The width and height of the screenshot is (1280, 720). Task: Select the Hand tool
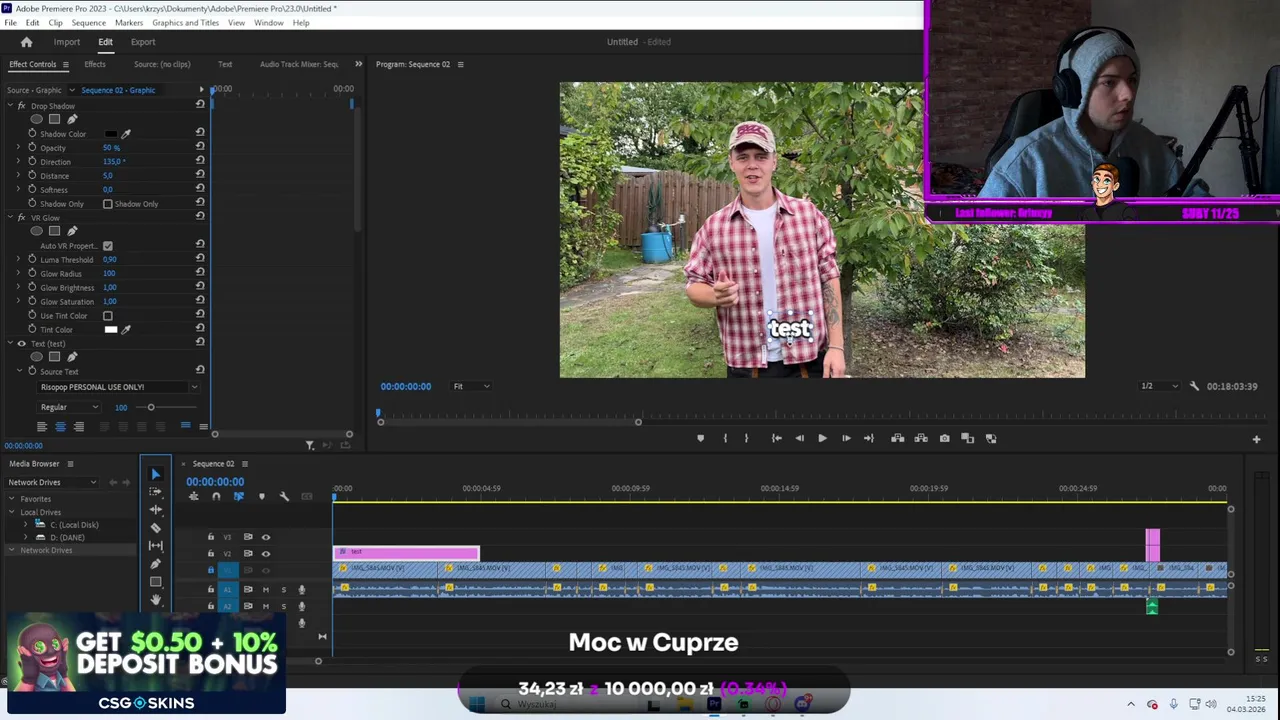click(x=155, y=600)
